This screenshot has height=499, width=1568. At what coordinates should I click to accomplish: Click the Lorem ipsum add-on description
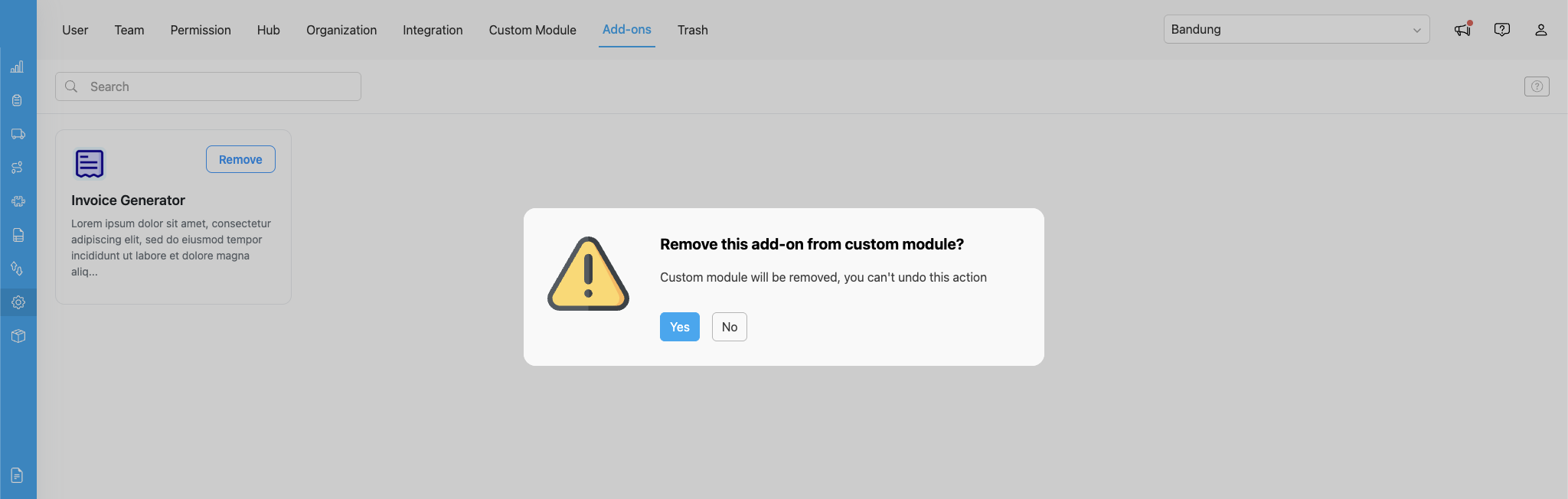click(171, 247)
